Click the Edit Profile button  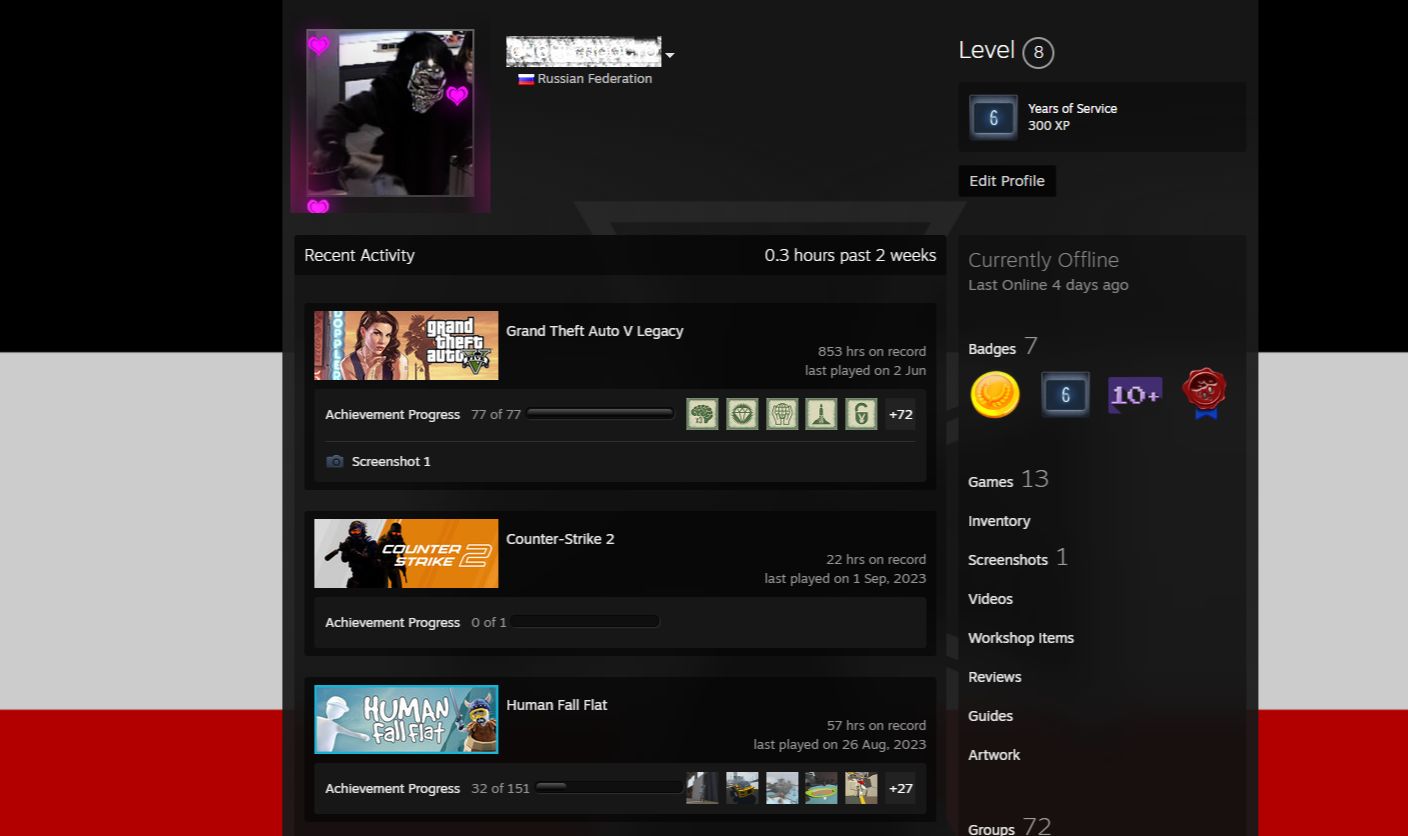pos(1007,181)
